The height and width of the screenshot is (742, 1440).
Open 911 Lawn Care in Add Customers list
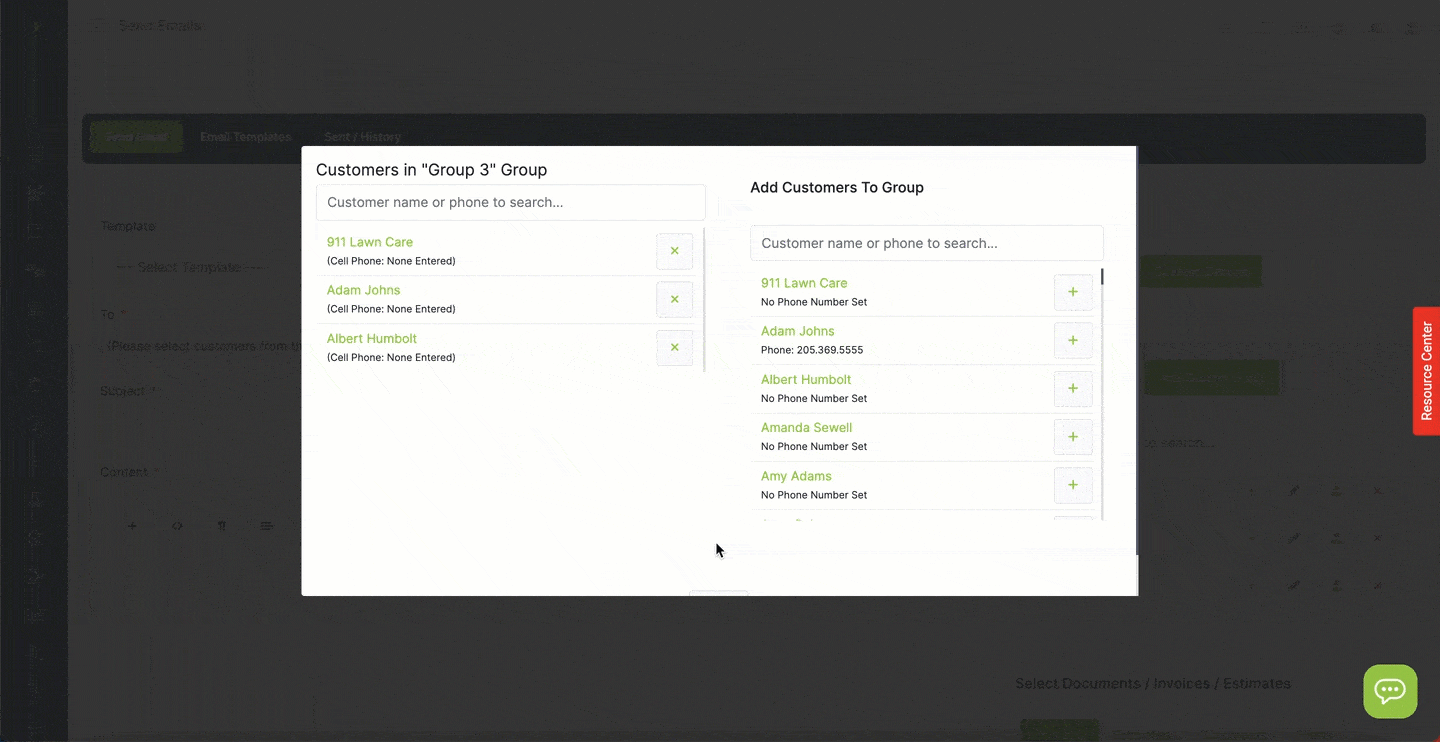pos(804,283)
